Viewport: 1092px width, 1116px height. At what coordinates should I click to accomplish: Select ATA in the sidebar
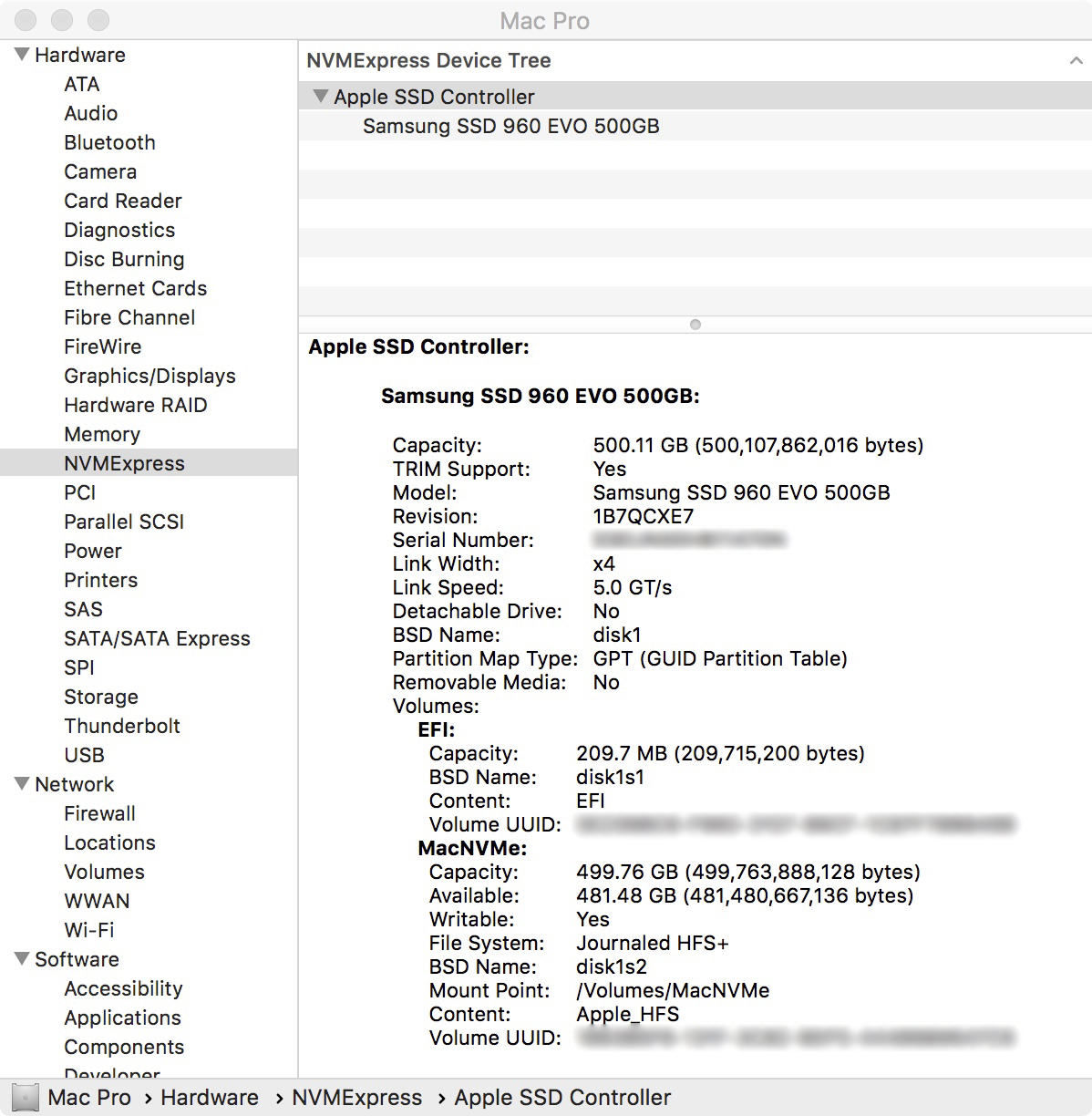click(82, 84)
